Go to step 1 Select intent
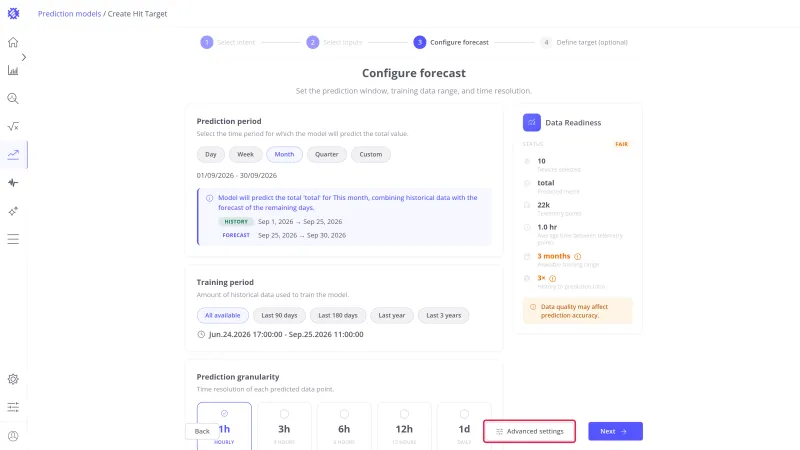The image size is (800, 450). [228, 42]
